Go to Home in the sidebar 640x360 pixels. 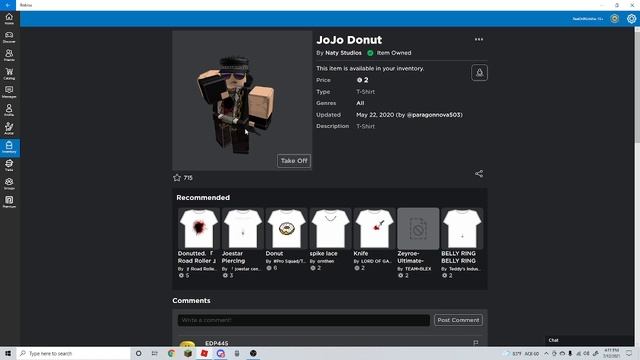(x=9, y=19)
